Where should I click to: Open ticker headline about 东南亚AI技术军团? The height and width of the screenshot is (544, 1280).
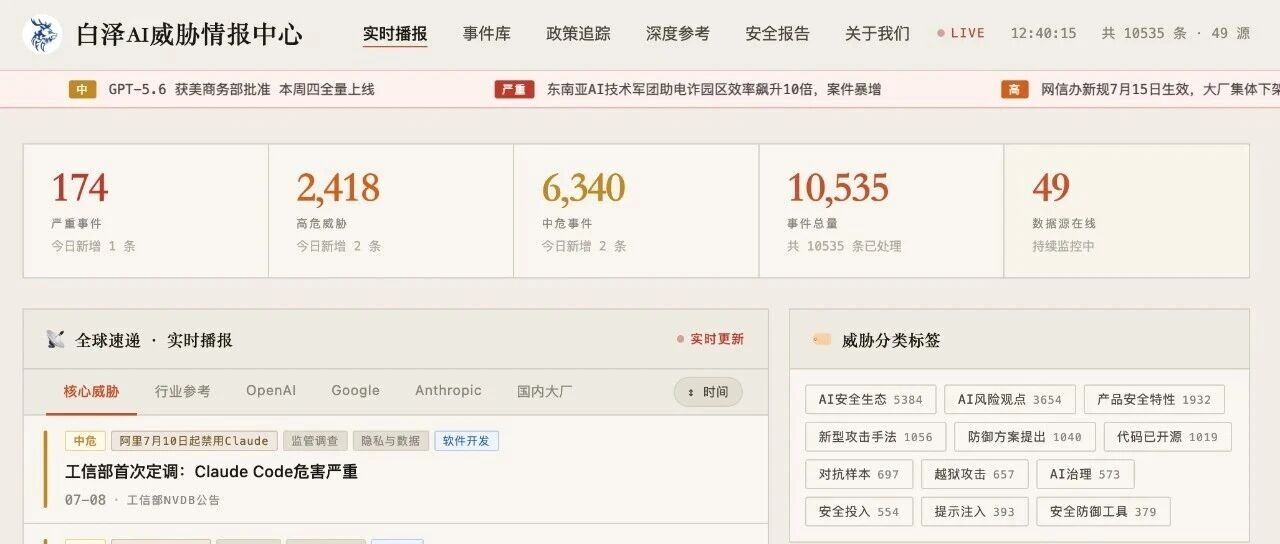click(714, 89)
